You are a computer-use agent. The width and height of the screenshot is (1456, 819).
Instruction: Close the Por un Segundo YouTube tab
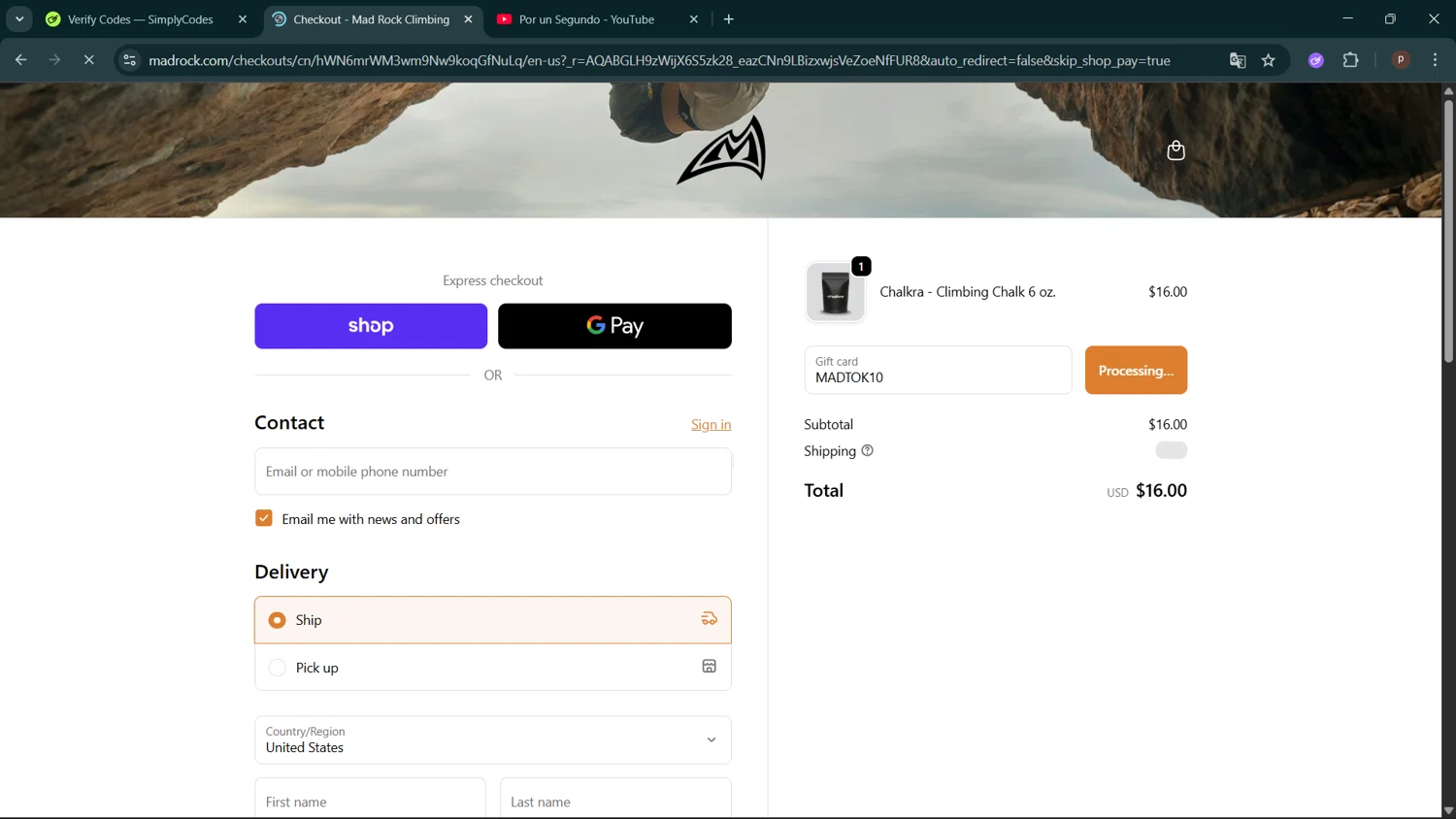tap(694, 19)
